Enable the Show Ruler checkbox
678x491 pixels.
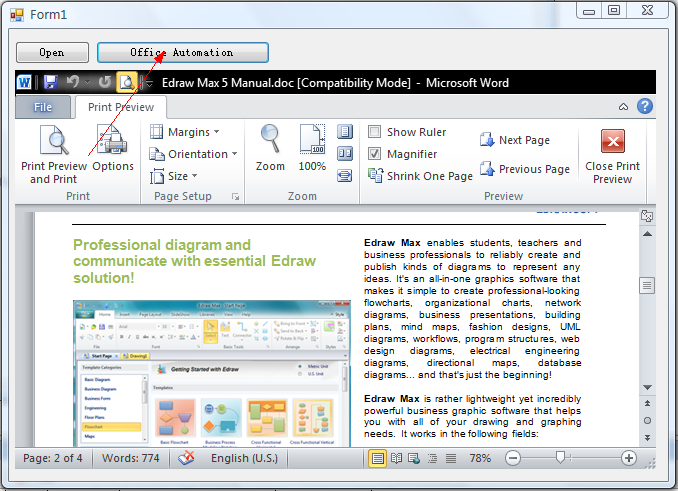(375, 132)
